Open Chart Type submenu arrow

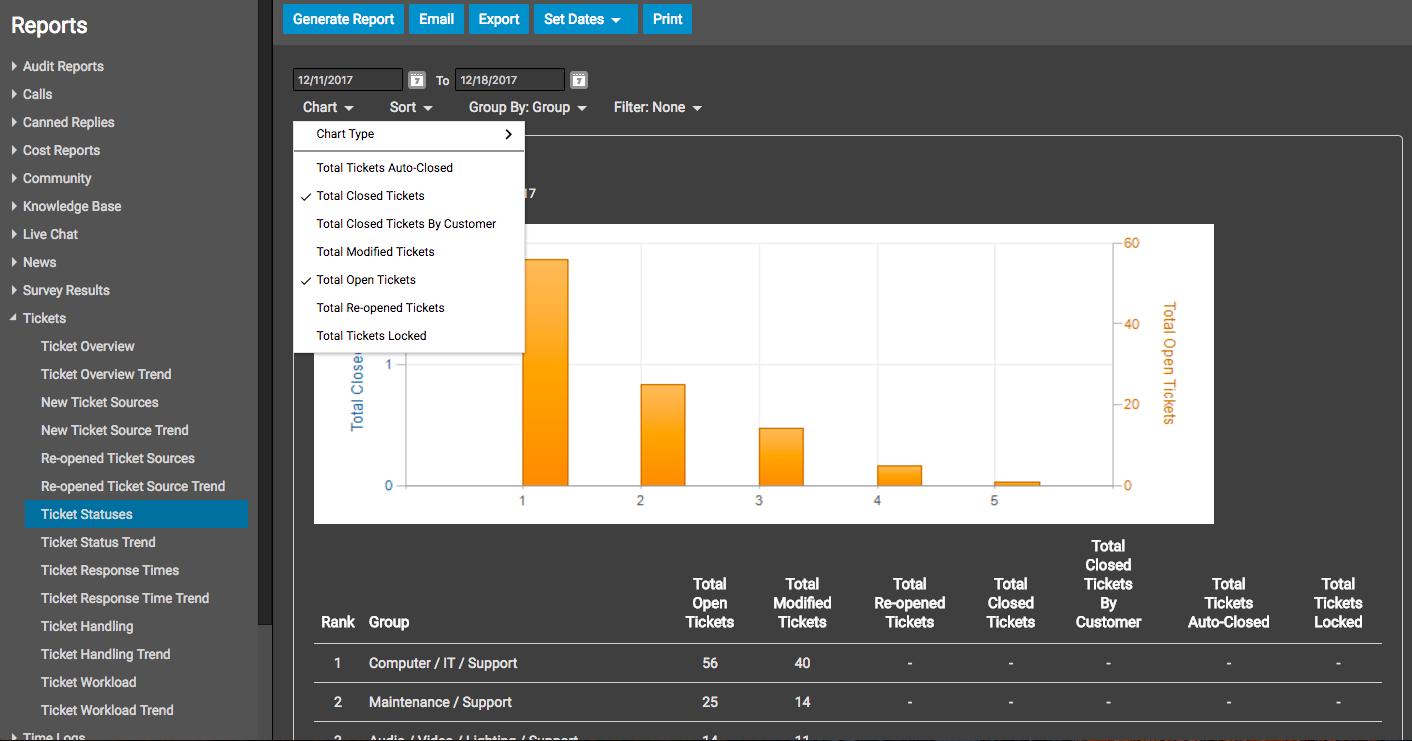(x=508, y=134)
